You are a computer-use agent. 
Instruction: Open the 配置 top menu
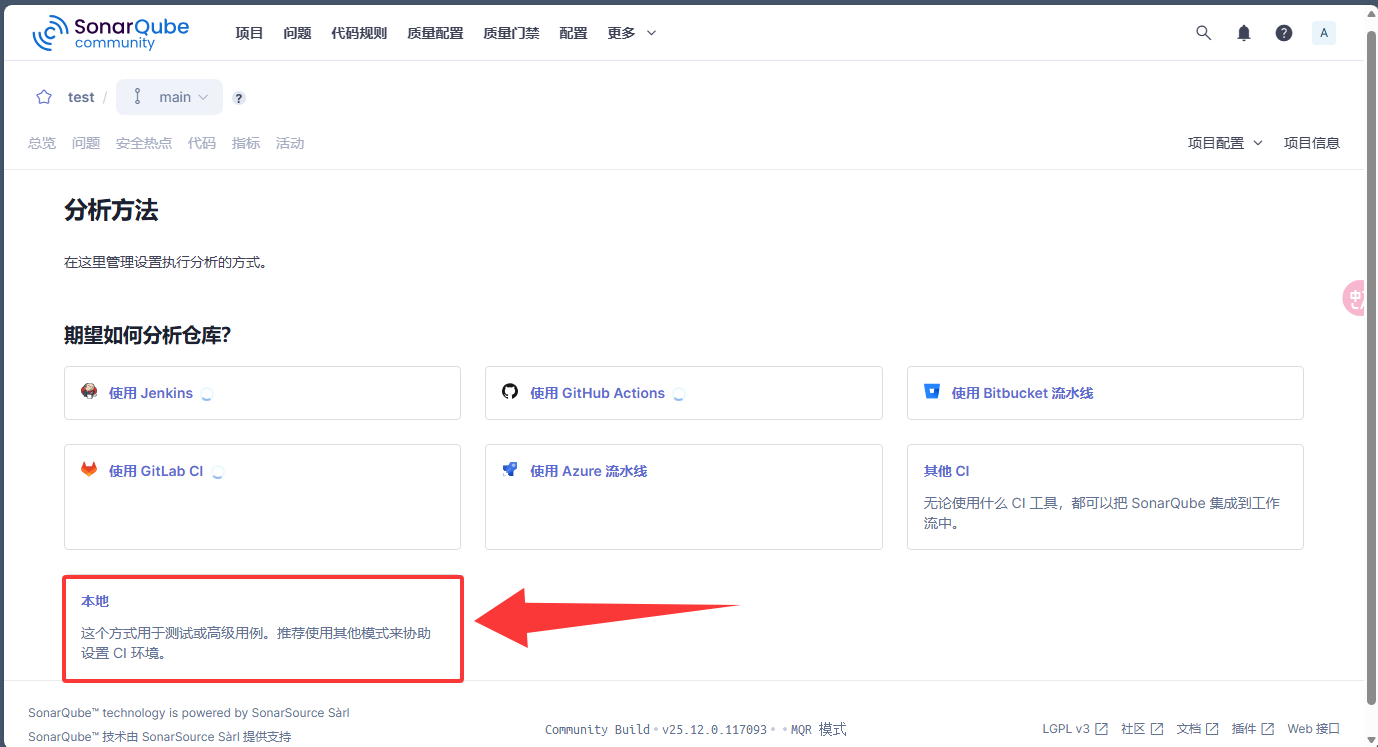tap(573, 33)
